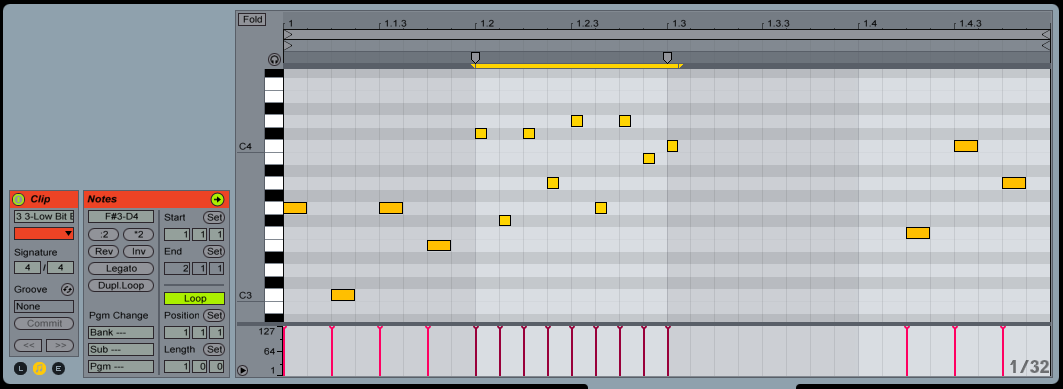1063x389 pixels.
Task: Click the :2 halve tempo button
Action: 103,234
